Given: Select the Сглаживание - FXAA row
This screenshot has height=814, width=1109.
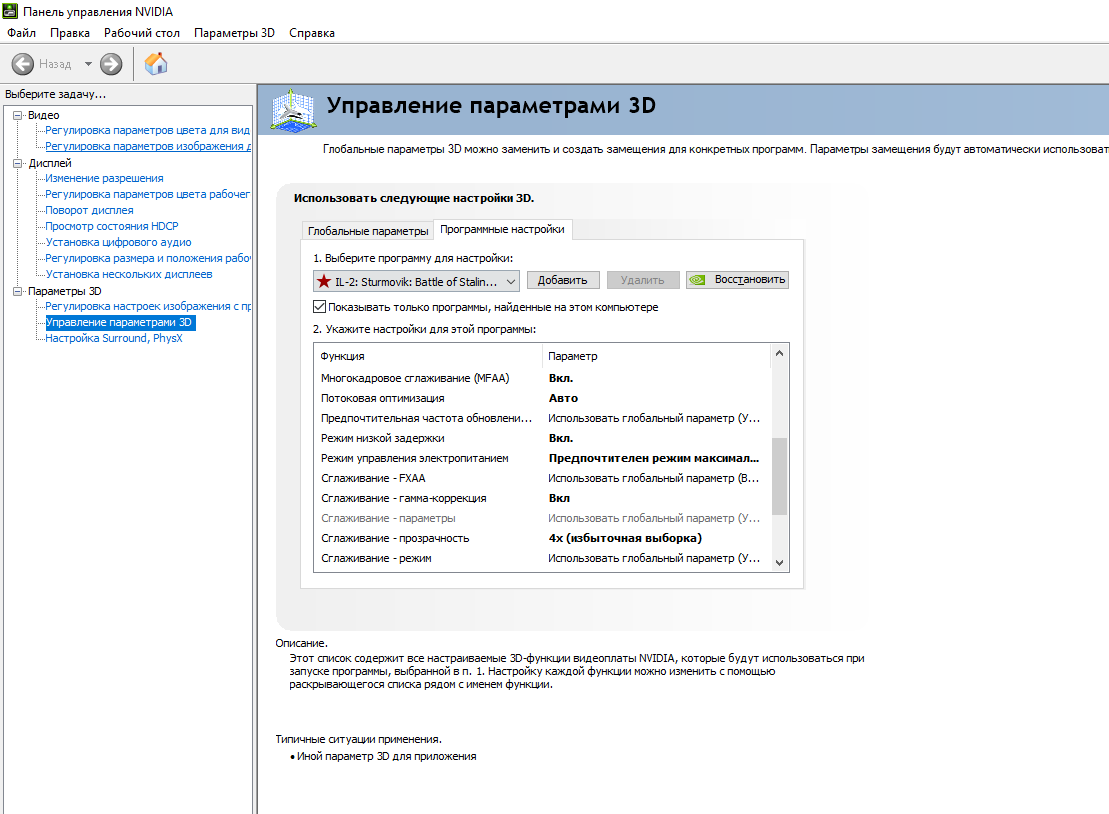Looking at the screenshot, I should 541,478.
